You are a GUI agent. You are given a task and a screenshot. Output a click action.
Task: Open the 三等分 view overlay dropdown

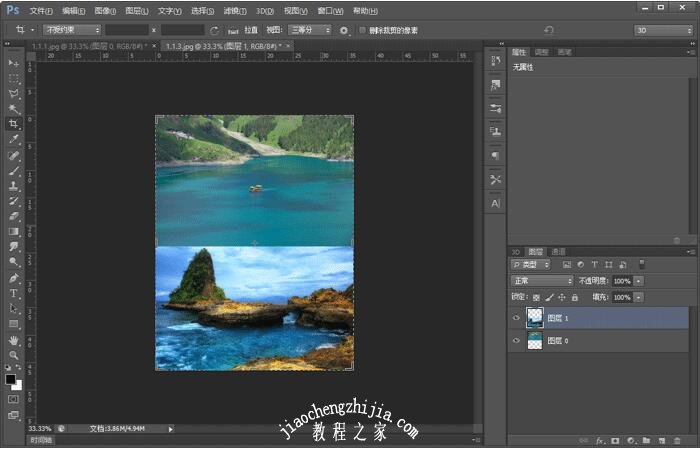pyautogui.click(x=304, y=30)
